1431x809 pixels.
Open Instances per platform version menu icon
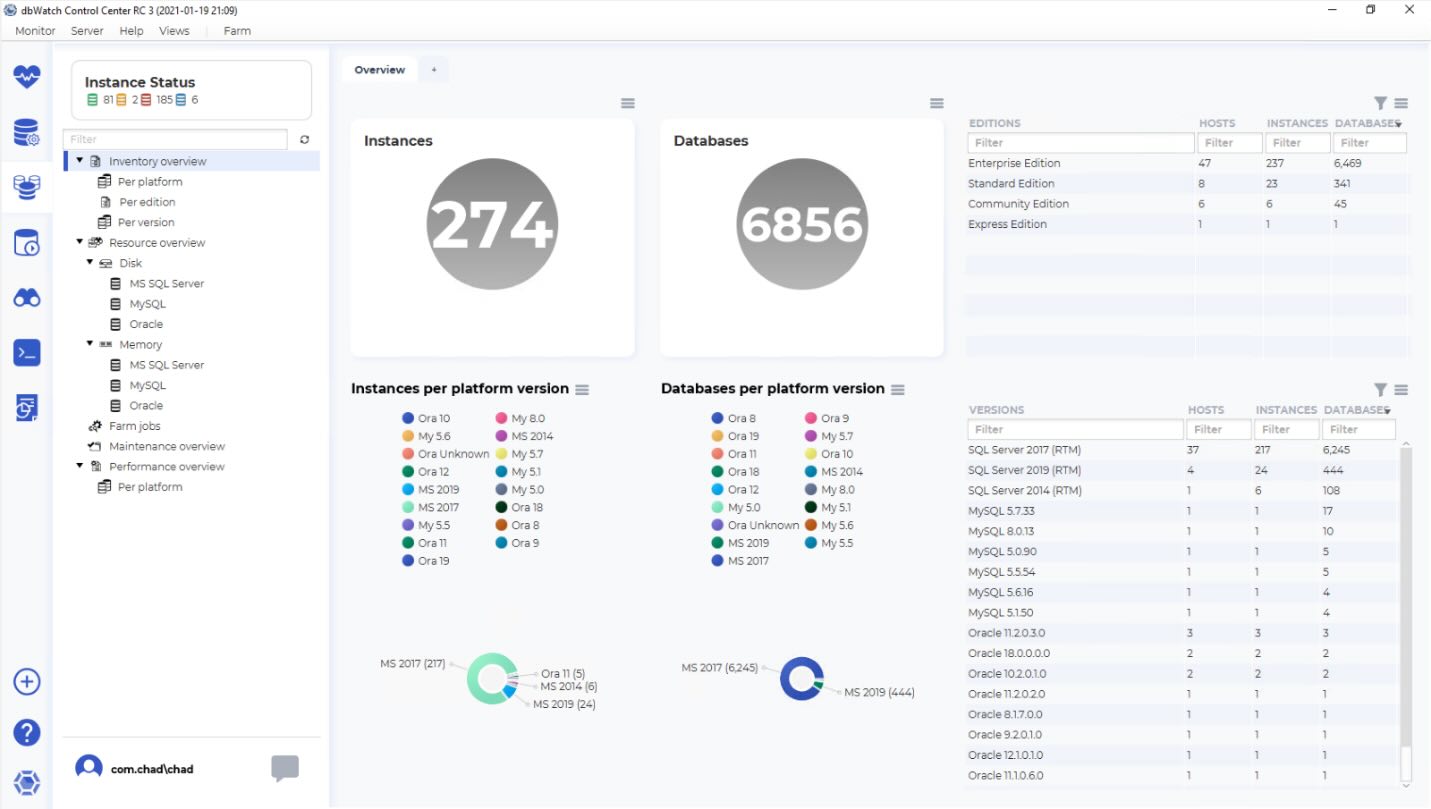click(x=582, y=389)
